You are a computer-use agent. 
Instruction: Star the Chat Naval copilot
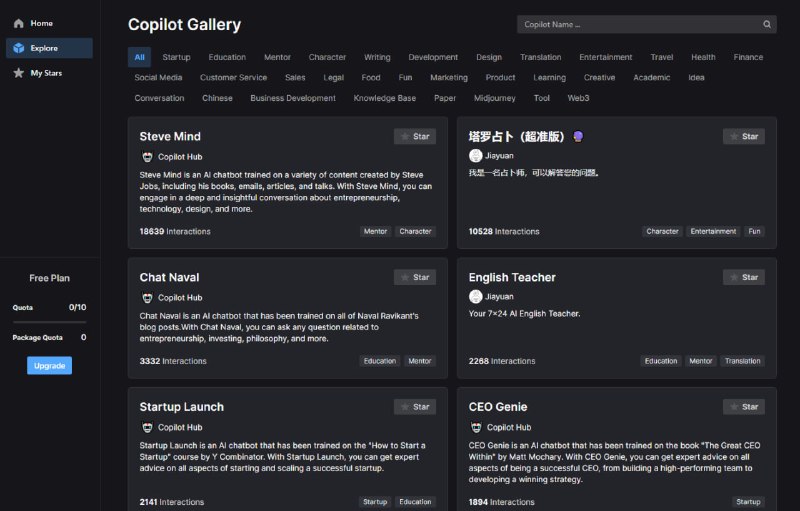coord(414,277)
